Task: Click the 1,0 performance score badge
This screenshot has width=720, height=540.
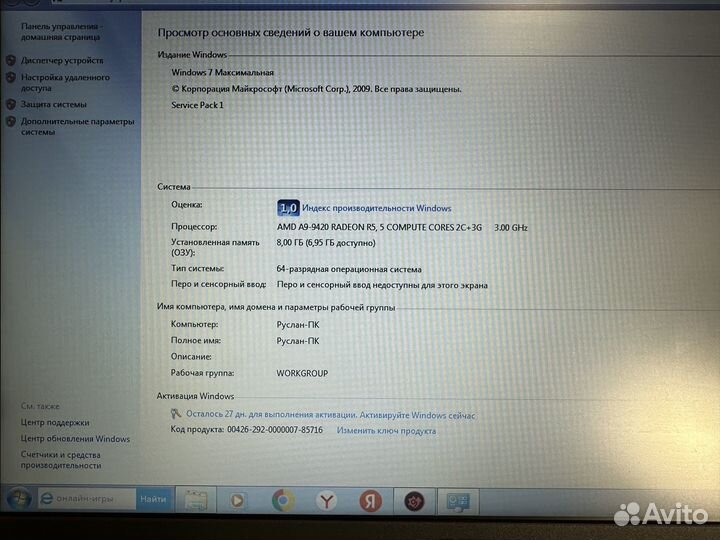Action: [288, 208]
